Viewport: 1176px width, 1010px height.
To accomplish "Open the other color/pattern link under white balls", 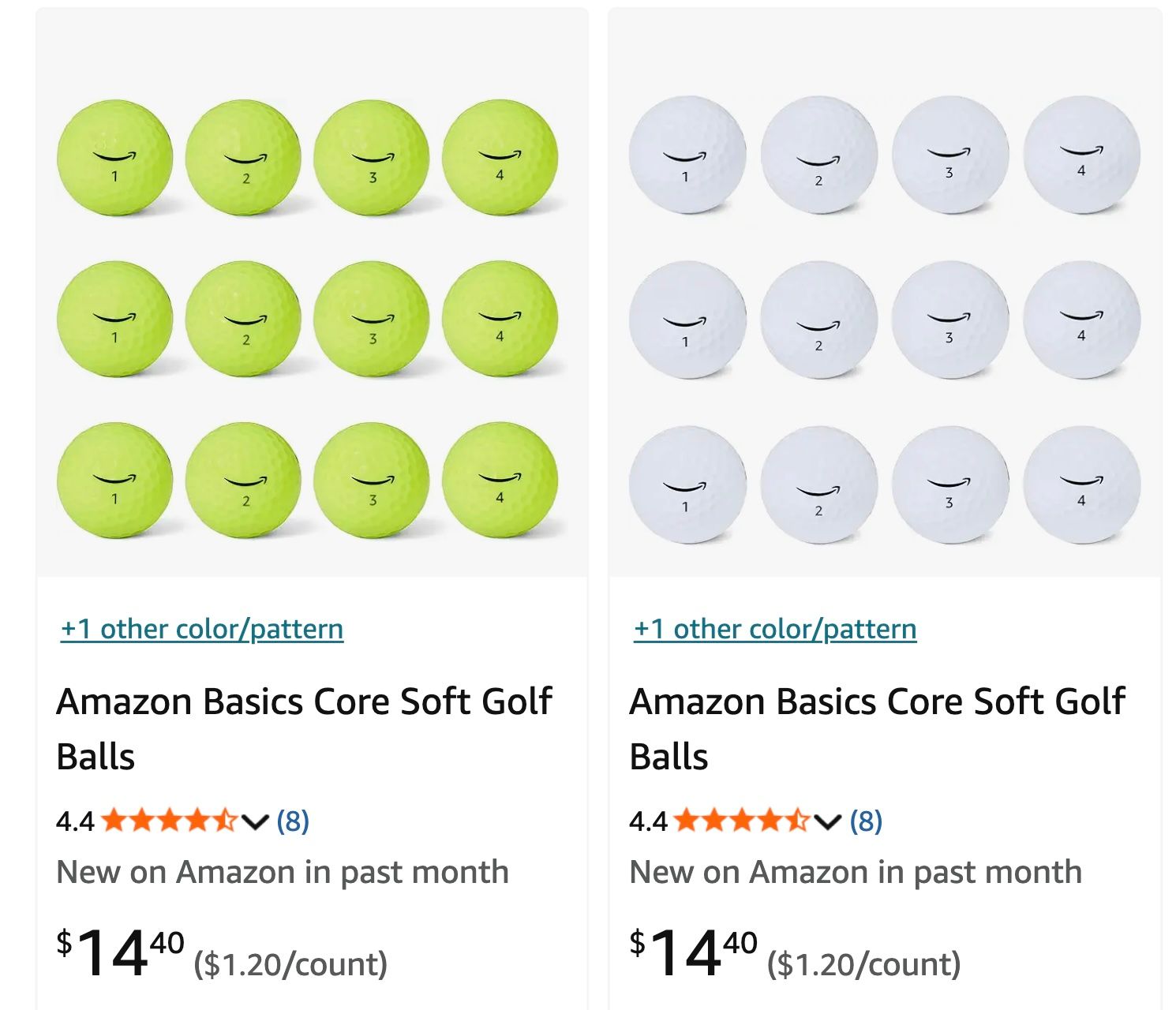I will [x=775, y=629].
